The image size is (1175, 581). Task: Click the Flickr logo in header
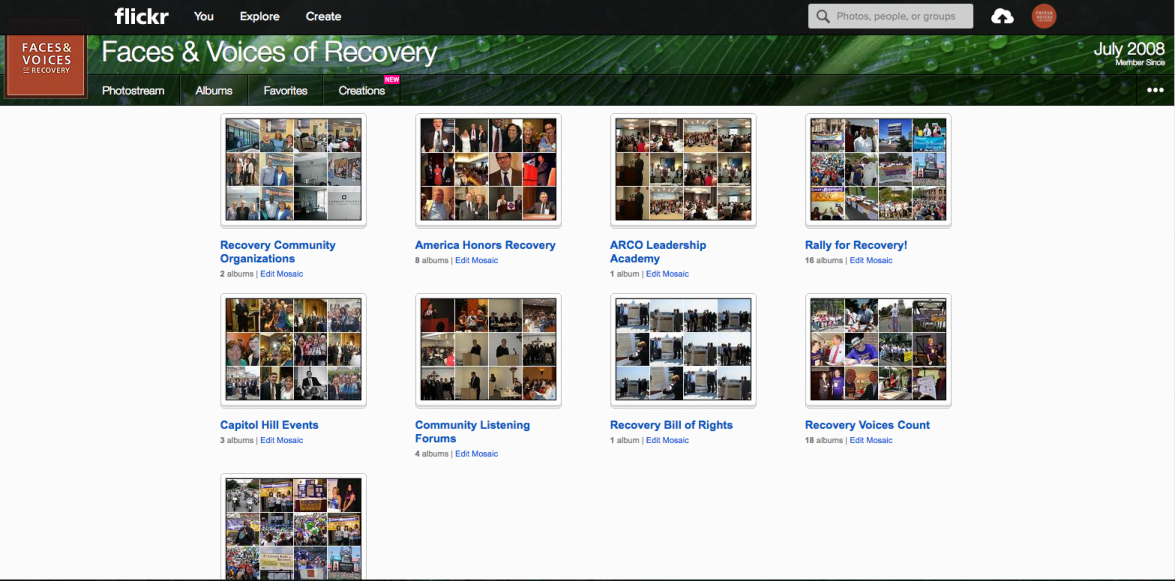click(x=141, y=16)
